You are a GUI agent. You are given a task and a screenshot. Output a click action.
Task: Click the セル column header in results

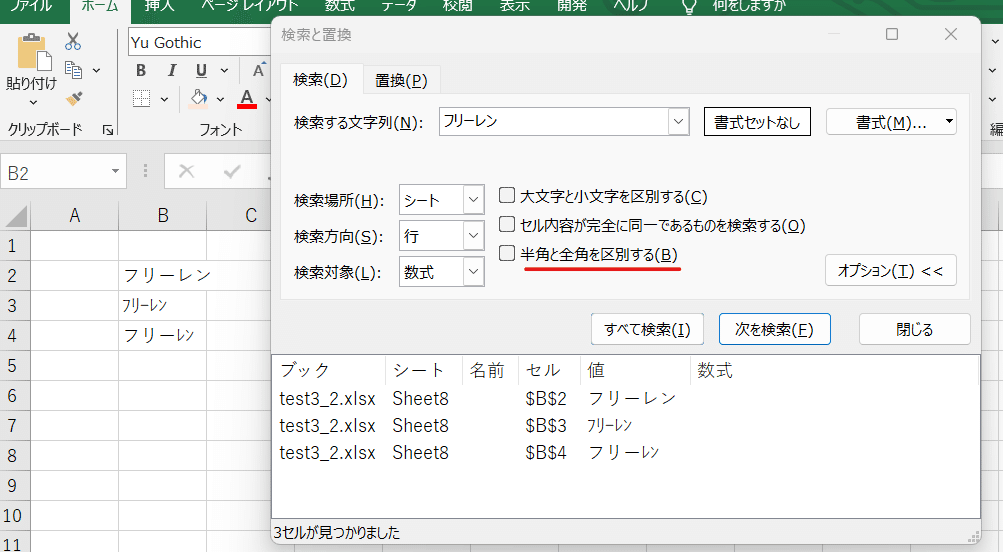point(549,370)
